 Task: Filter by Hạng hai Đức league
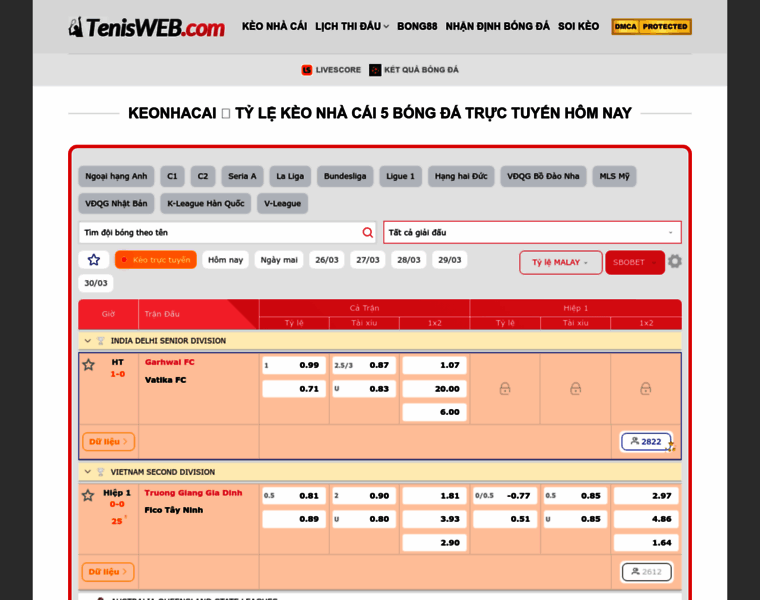[461, 176]
